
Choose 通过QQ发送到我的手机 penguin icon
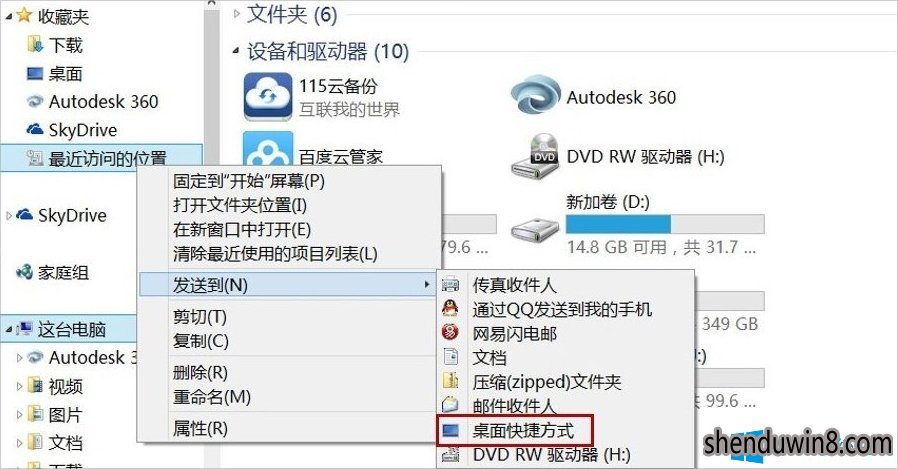pyautogui.click(x=451, y=309)
